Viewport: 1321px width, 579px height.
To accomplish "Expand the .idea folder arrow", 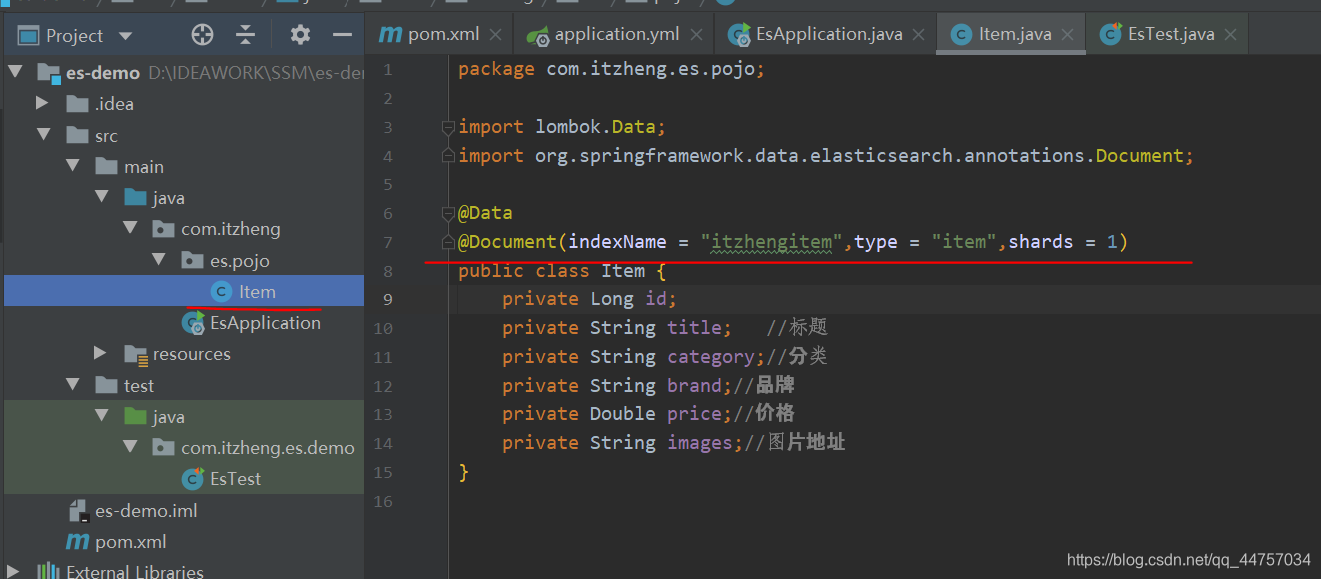I will click(x=41, y=103).
